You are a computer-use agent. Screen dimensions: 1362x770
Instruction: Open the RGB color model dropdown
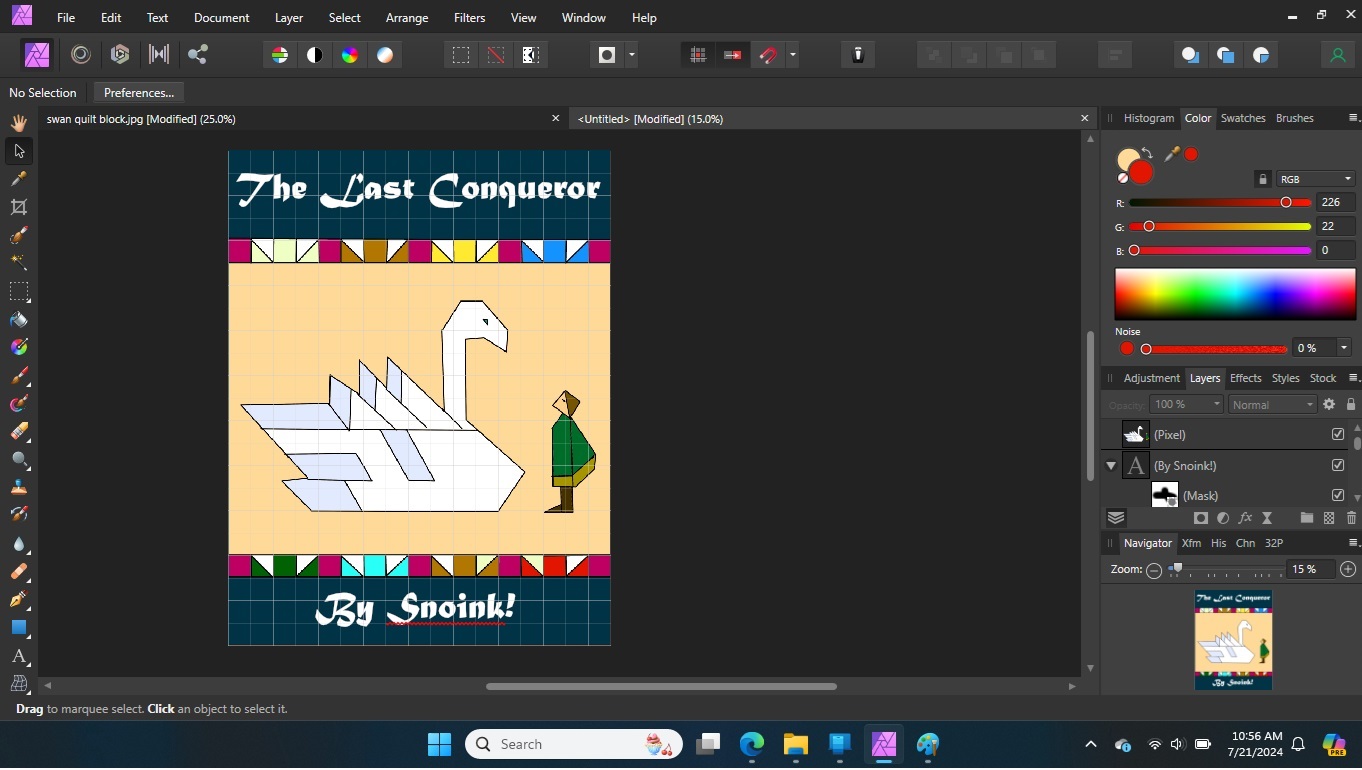point(1315,179)
